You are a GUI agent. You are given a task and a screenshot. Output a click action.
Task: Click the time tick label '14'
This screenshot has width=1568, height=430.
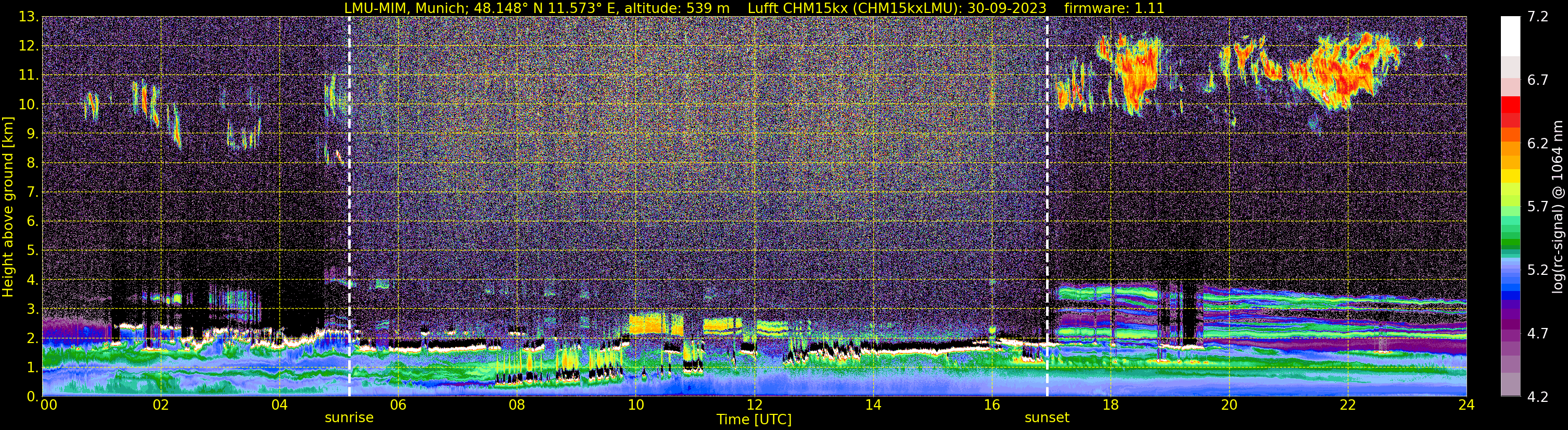(x=873, y=406)
